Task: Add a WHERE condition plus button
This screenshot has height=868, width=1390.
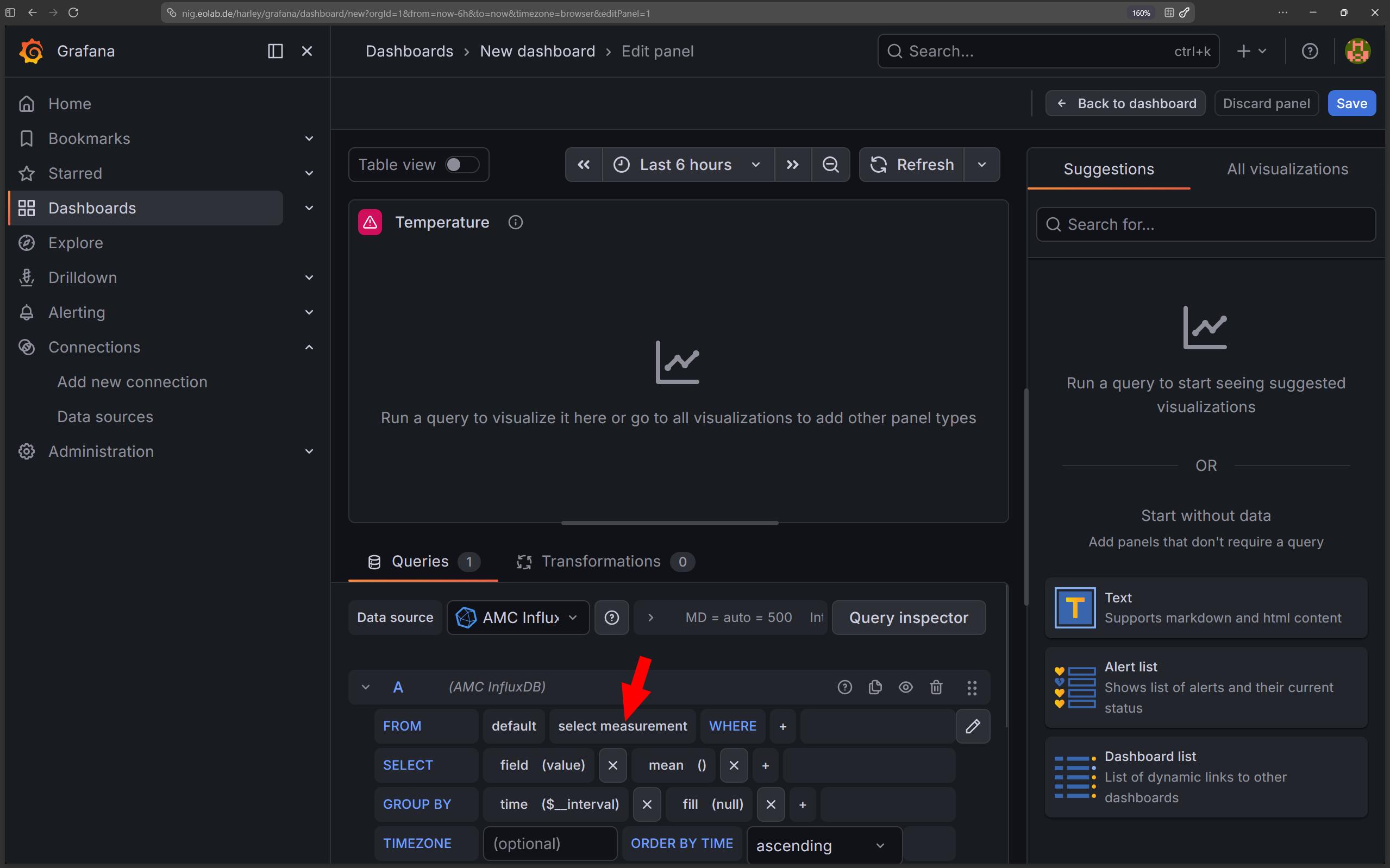Action: tap(782, 726)
